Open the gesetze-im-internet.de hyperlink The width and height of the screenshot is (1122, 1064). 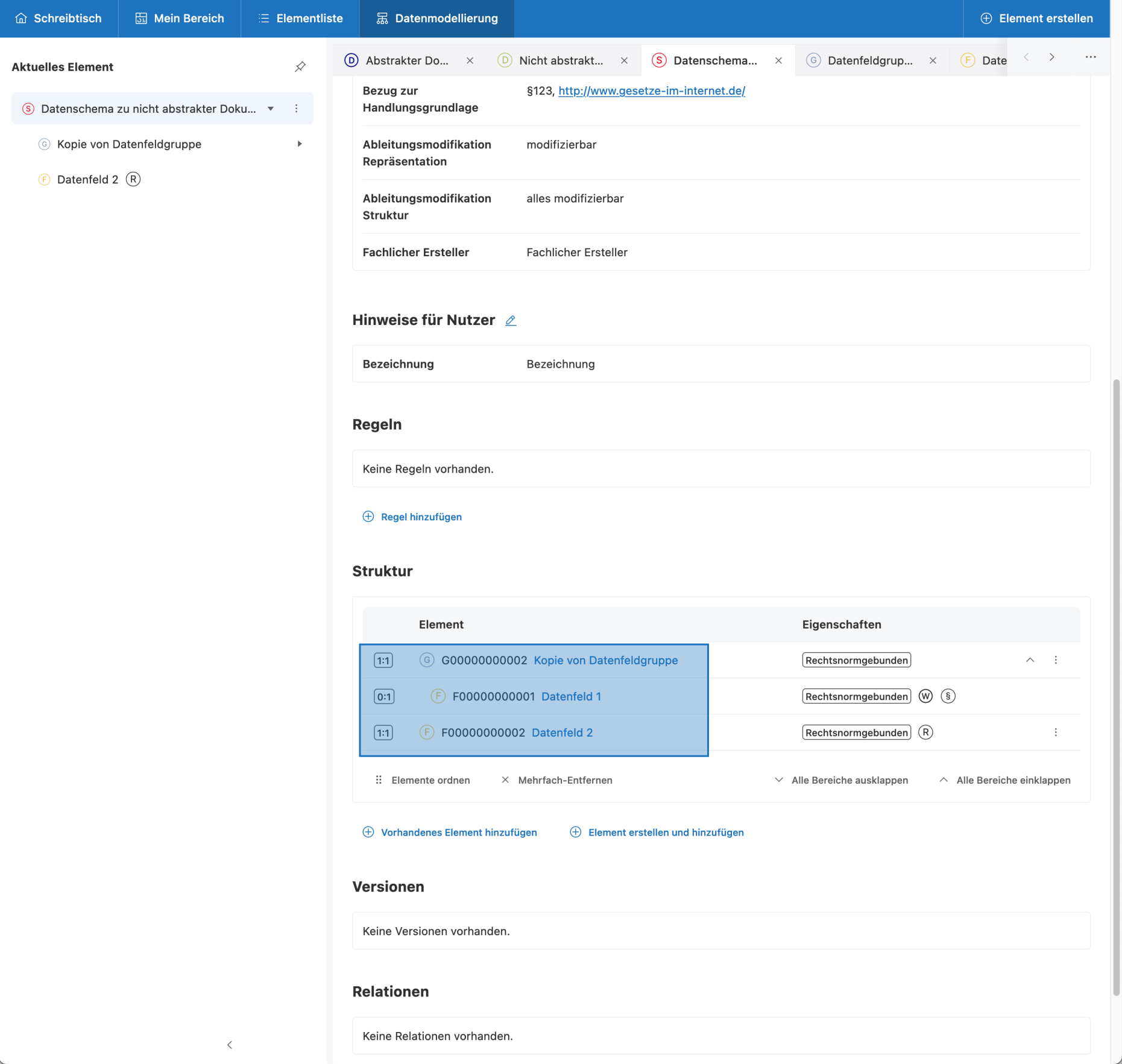(x=651, y=91)
